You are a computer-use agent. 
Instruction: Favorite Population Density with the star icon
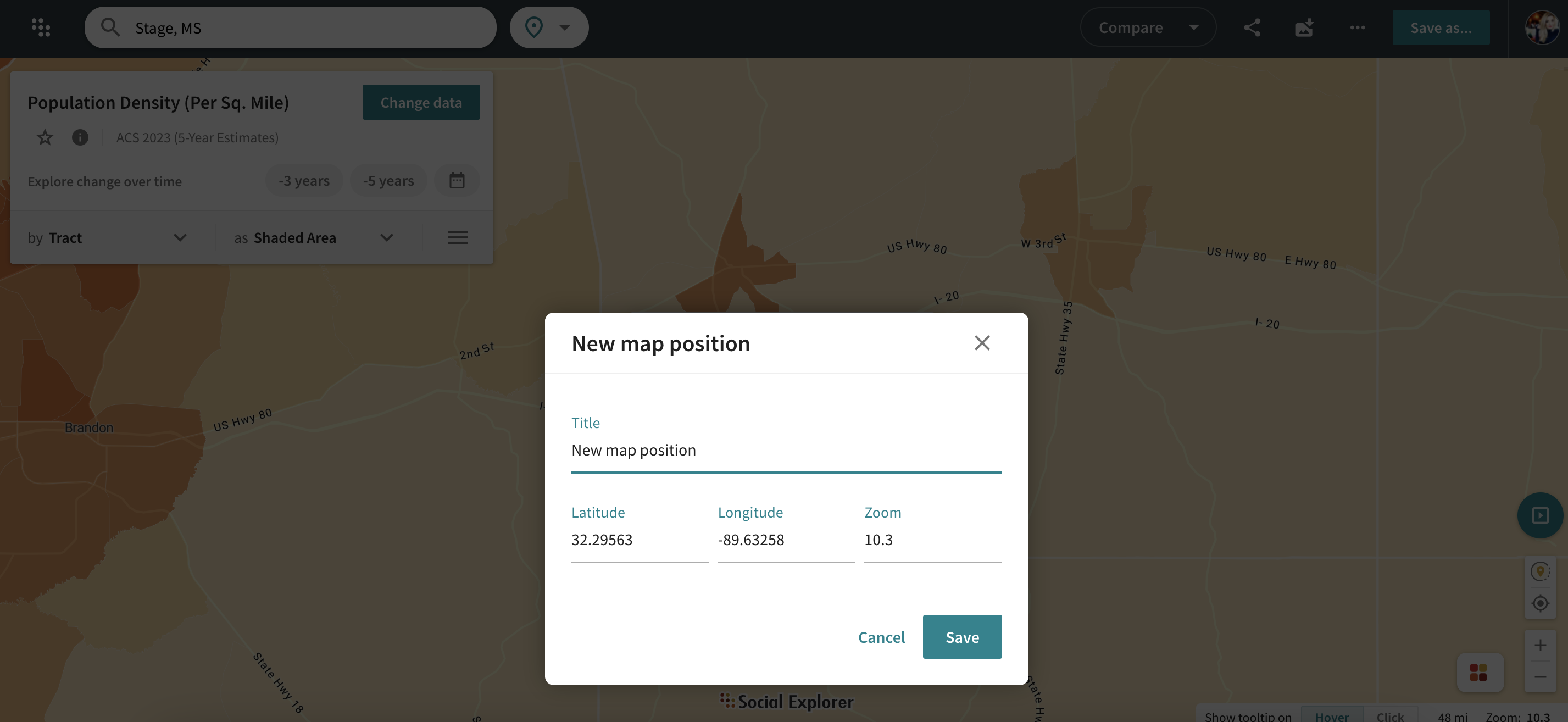tap(45, 137)
